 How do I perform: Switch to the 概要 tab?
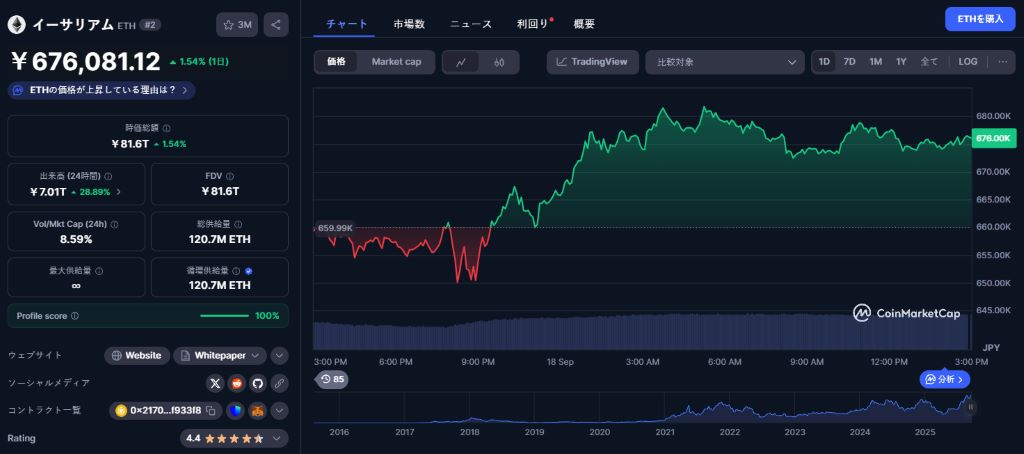[584, 24]
